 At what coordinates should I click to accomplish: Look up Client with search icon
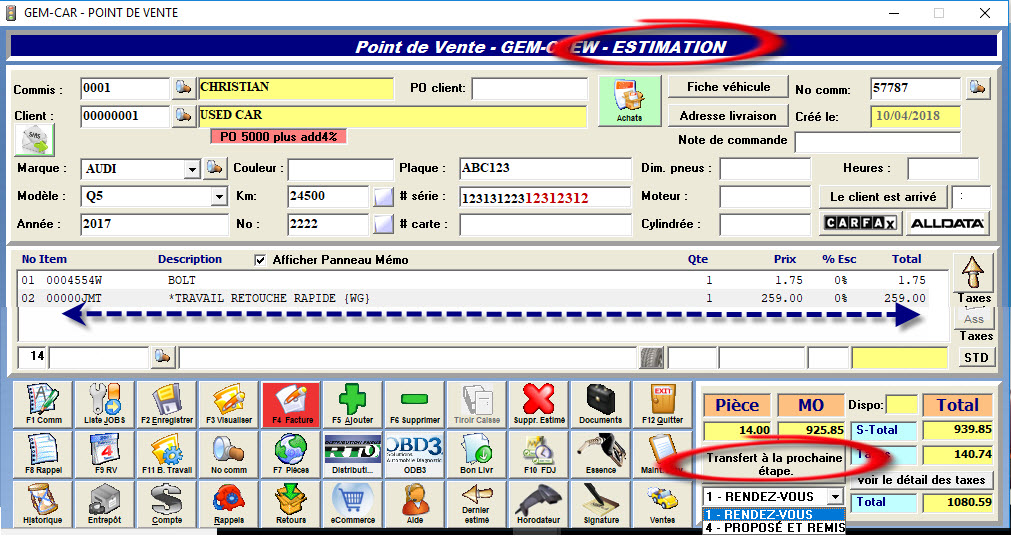(183, 116)
